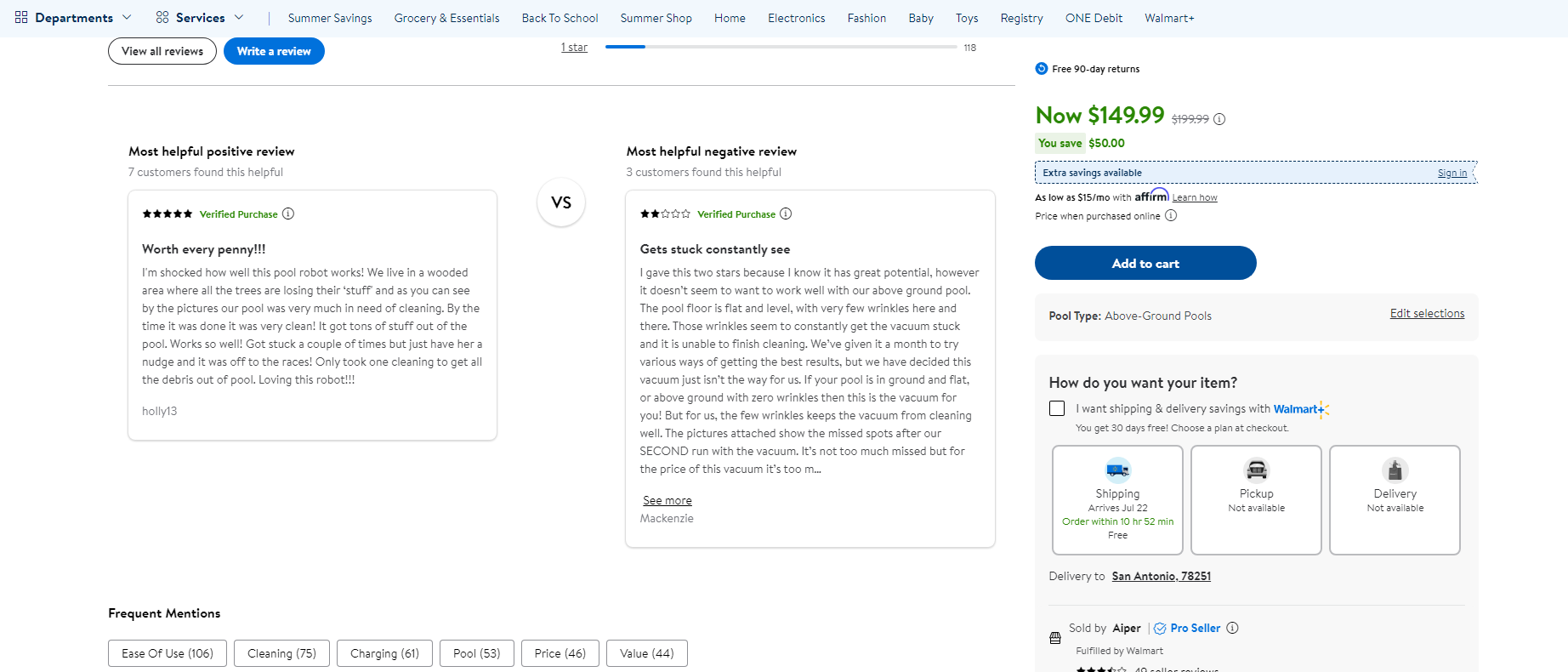Screen dimensions: 1568x672
Task: Select the Home department link
Action: pyautogui.click(x=730, y=18)
